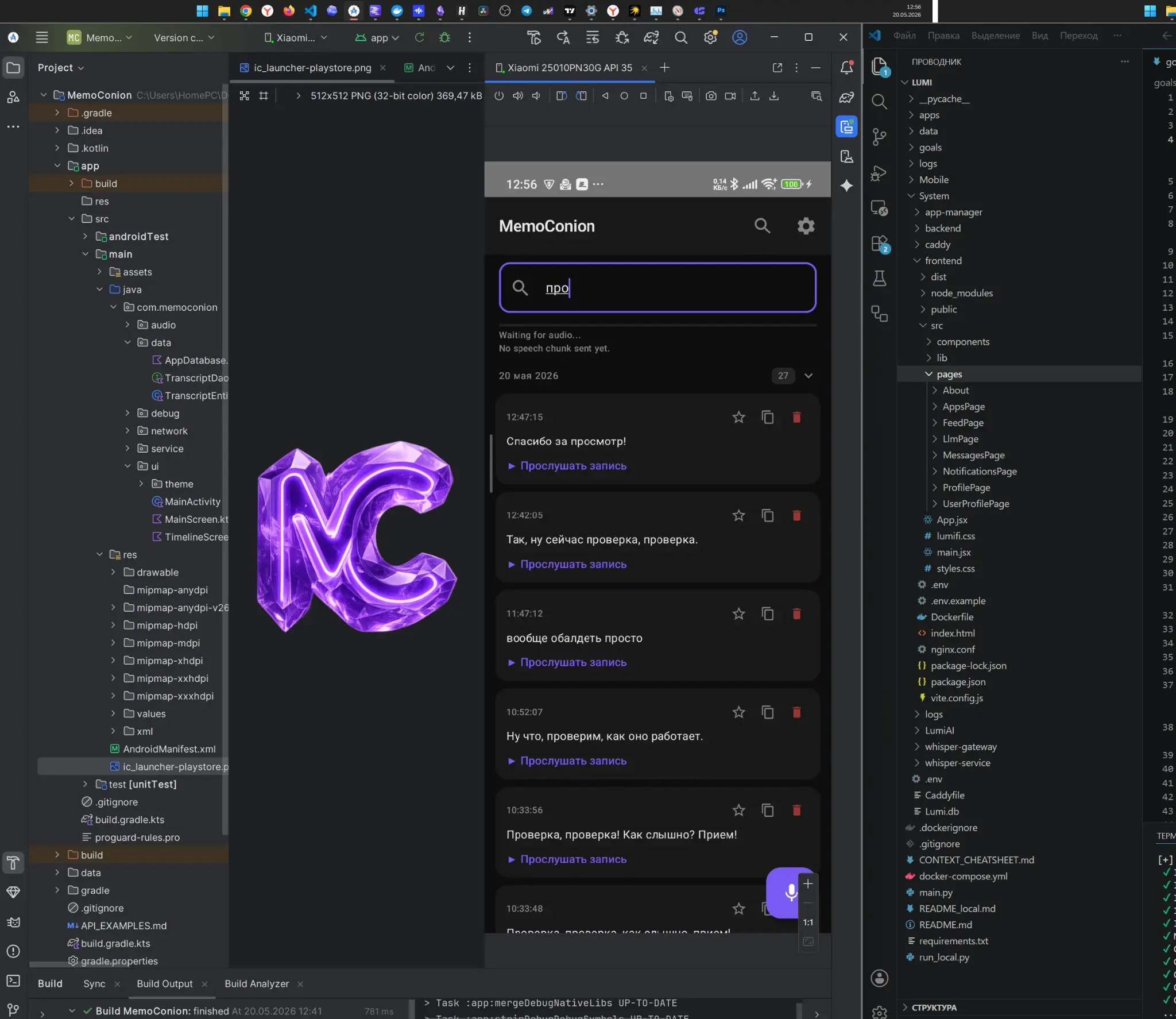
Task: Click the device power button icon
Action: pyautogui.click(x=499, y=96)
